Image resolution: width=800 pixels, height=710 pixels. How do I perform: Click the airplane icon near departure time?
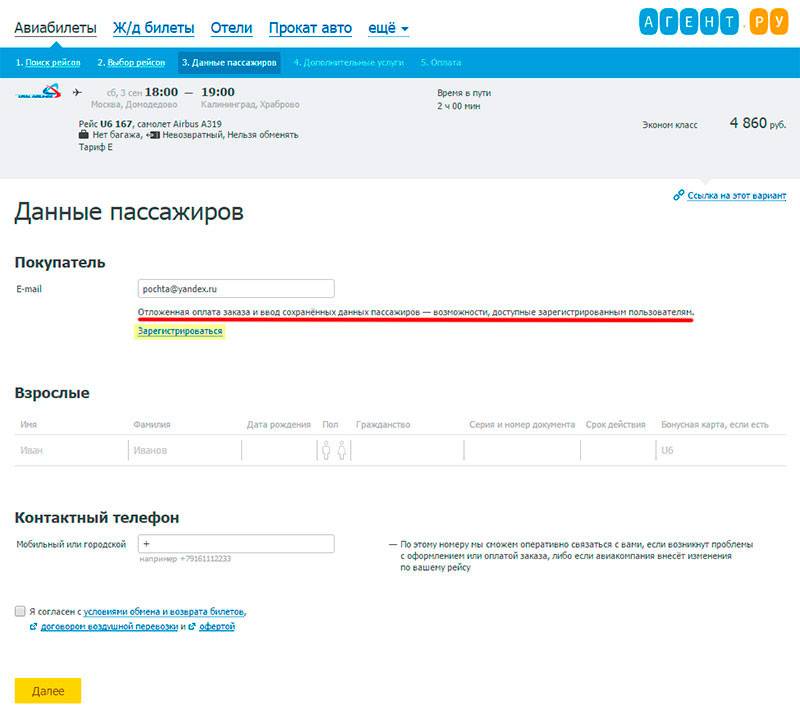click(77, 92)
